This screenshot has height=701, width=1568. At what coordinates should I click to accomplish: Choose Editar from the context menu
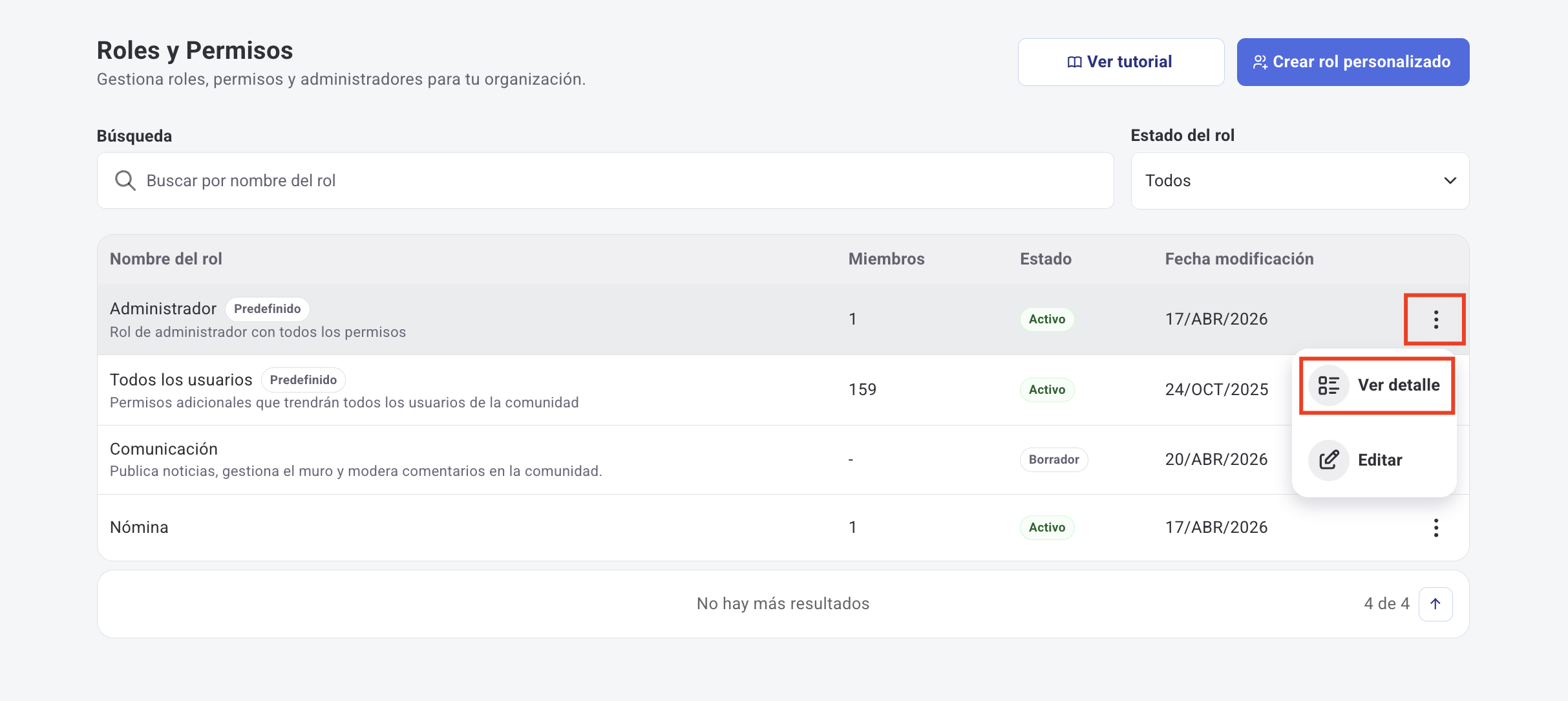pos(1380,460)
